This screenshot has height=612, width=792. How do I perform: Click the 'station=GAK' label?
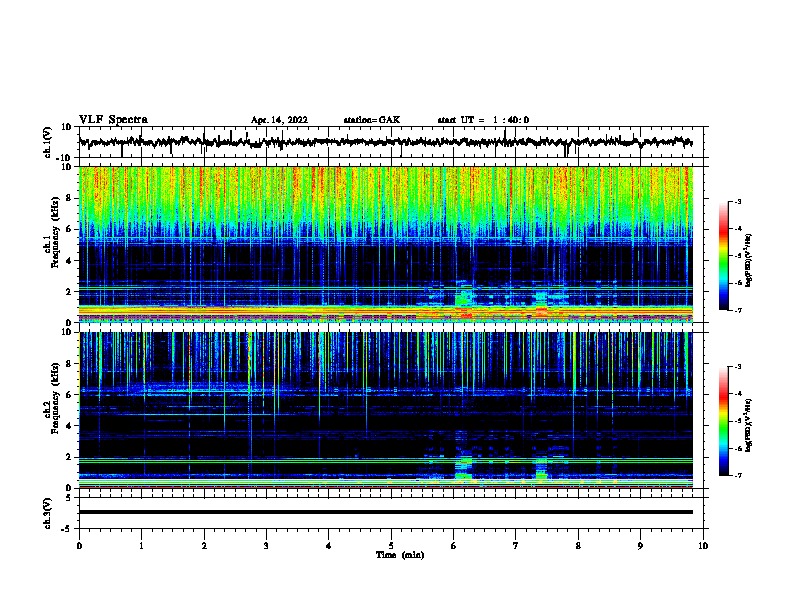pyautogui.click(x=372, y=120)
